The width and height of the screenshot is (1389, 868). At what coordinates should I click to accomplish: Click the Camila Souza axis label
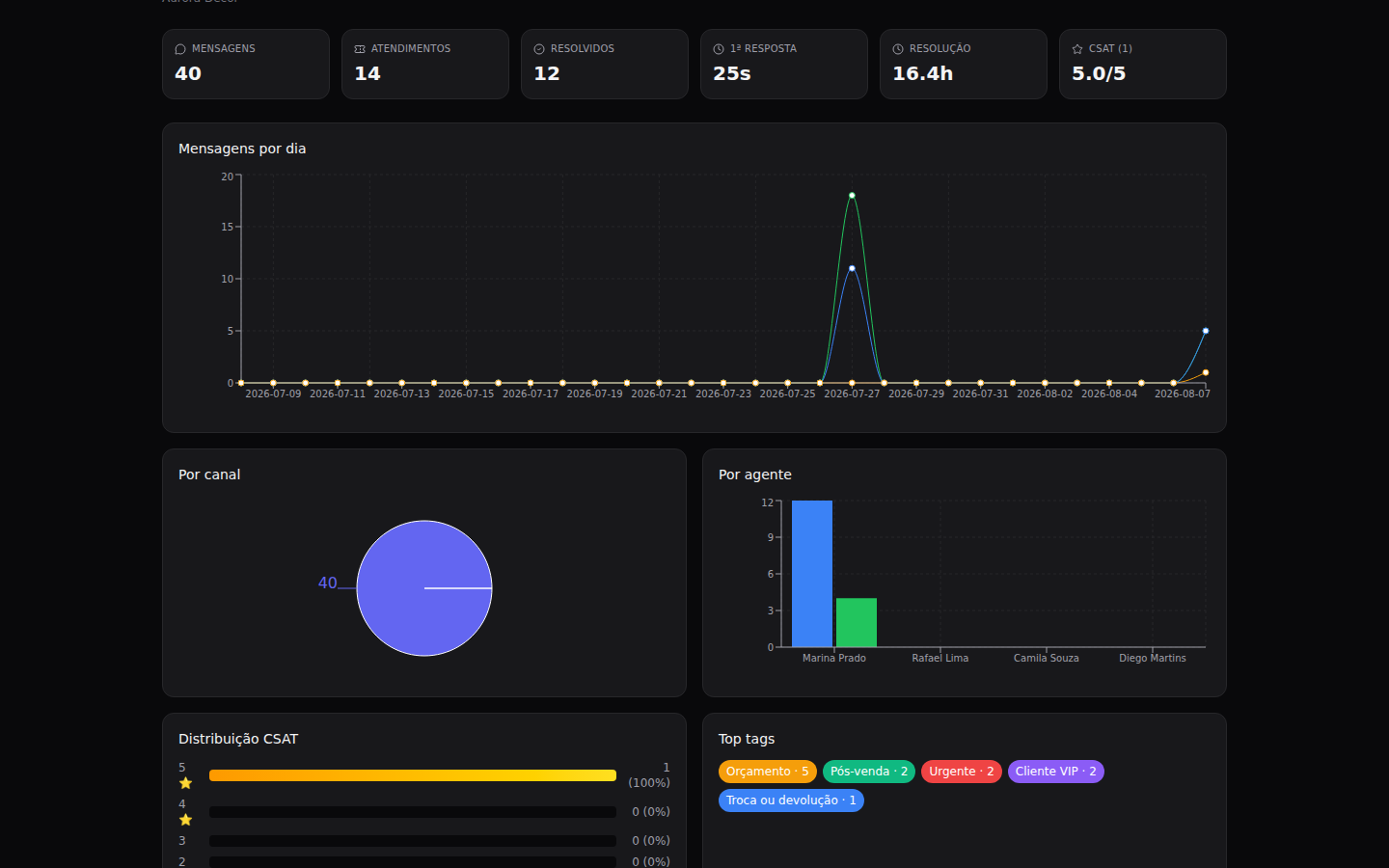(x=1047, y=658)
